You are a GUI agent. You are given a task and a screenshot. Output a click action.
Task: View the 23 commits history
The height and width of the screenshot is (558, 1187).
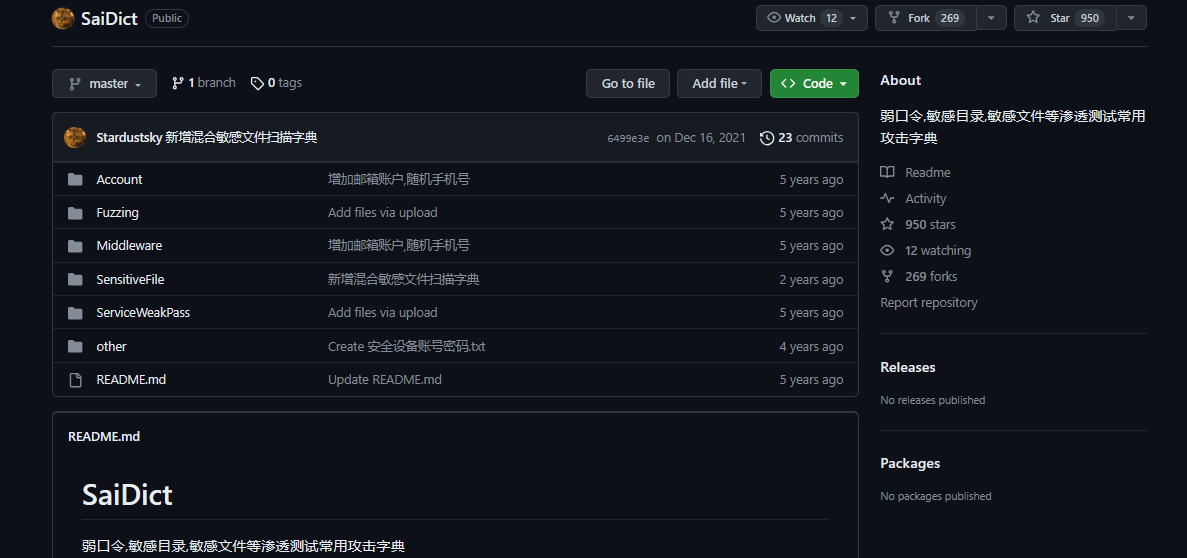pyautogui.click(x=802, y=138)
